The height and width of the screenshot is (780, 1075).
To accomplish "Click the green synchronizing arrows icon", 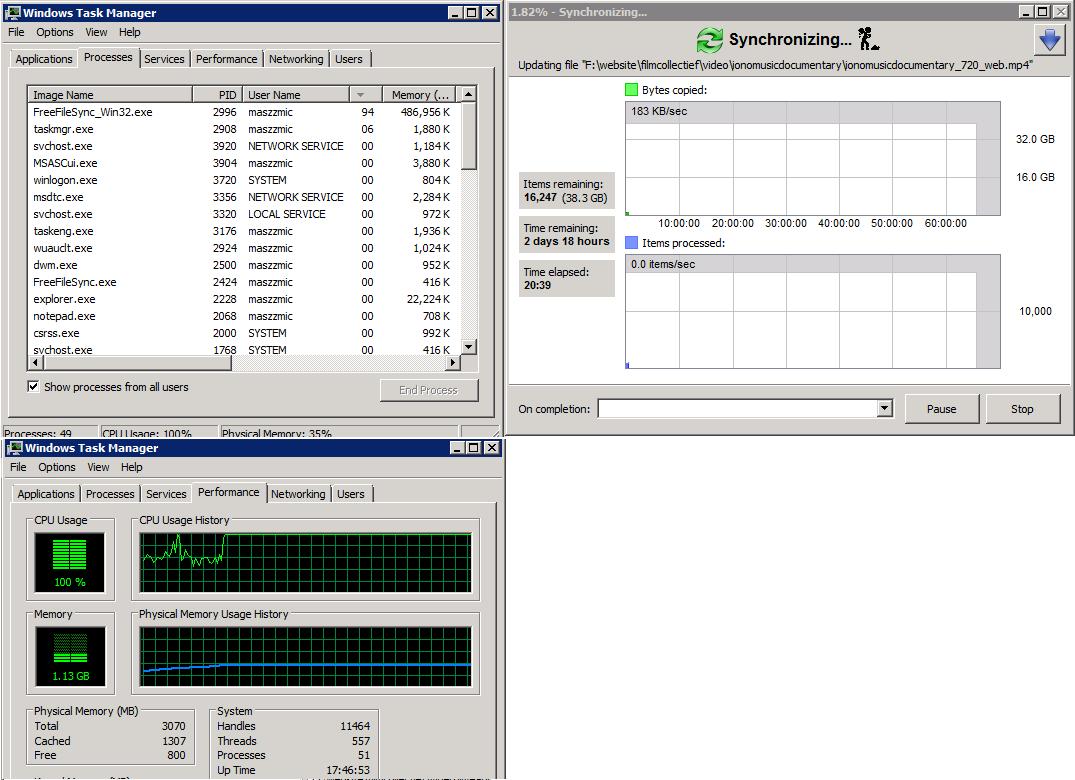I will pyautogui.click(x=709, y=40).
